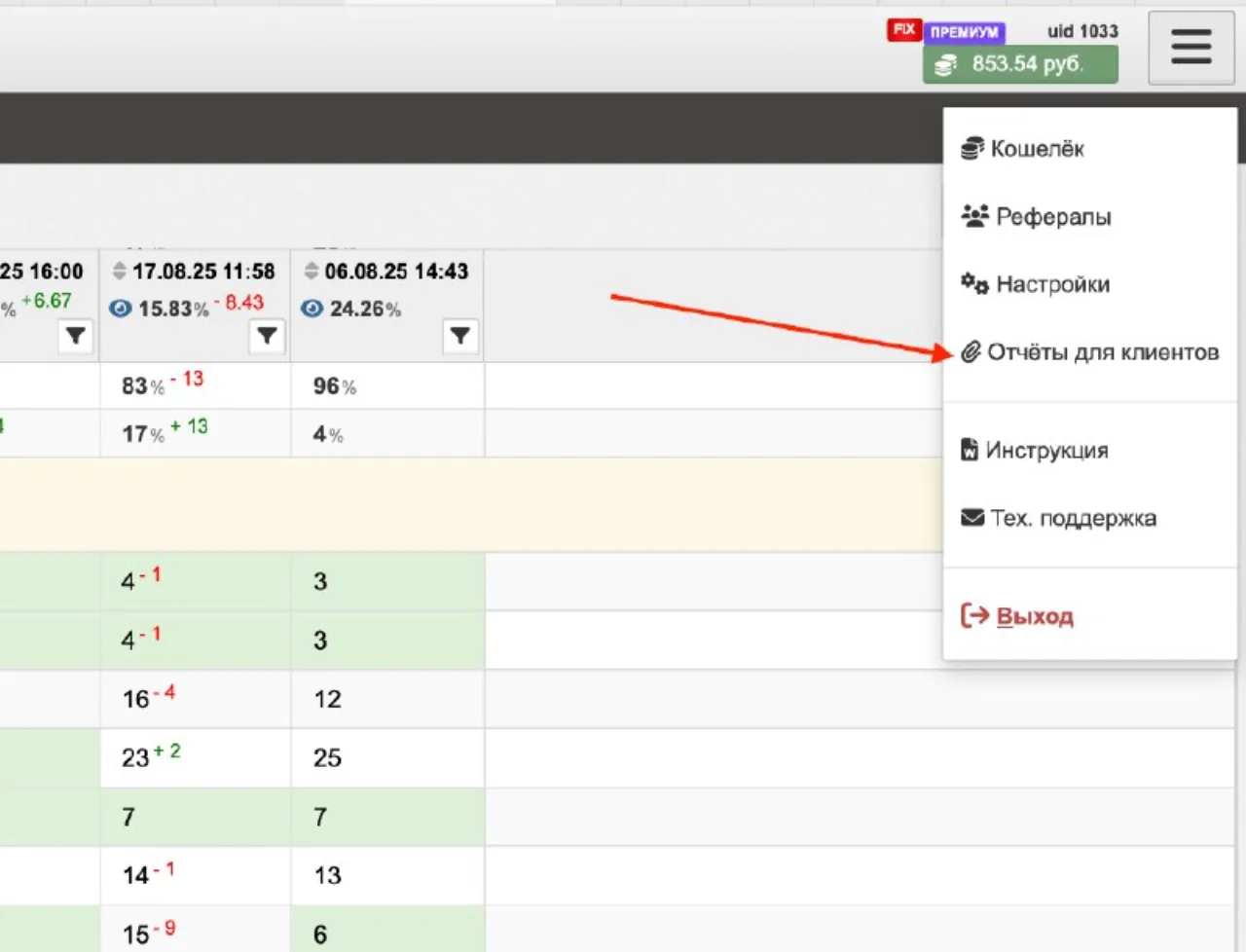Toggle the hamburger menu button

point(1191,47)
